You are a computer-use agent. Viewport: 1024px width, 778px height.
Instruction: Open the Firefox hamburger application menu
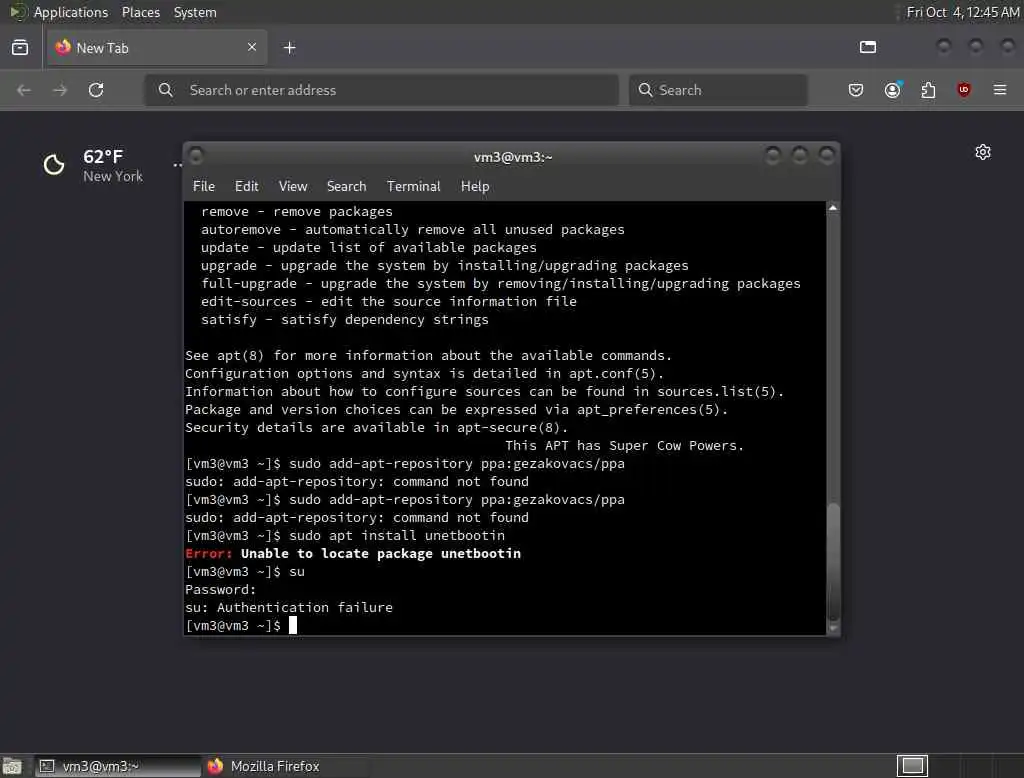(1000, 89)
